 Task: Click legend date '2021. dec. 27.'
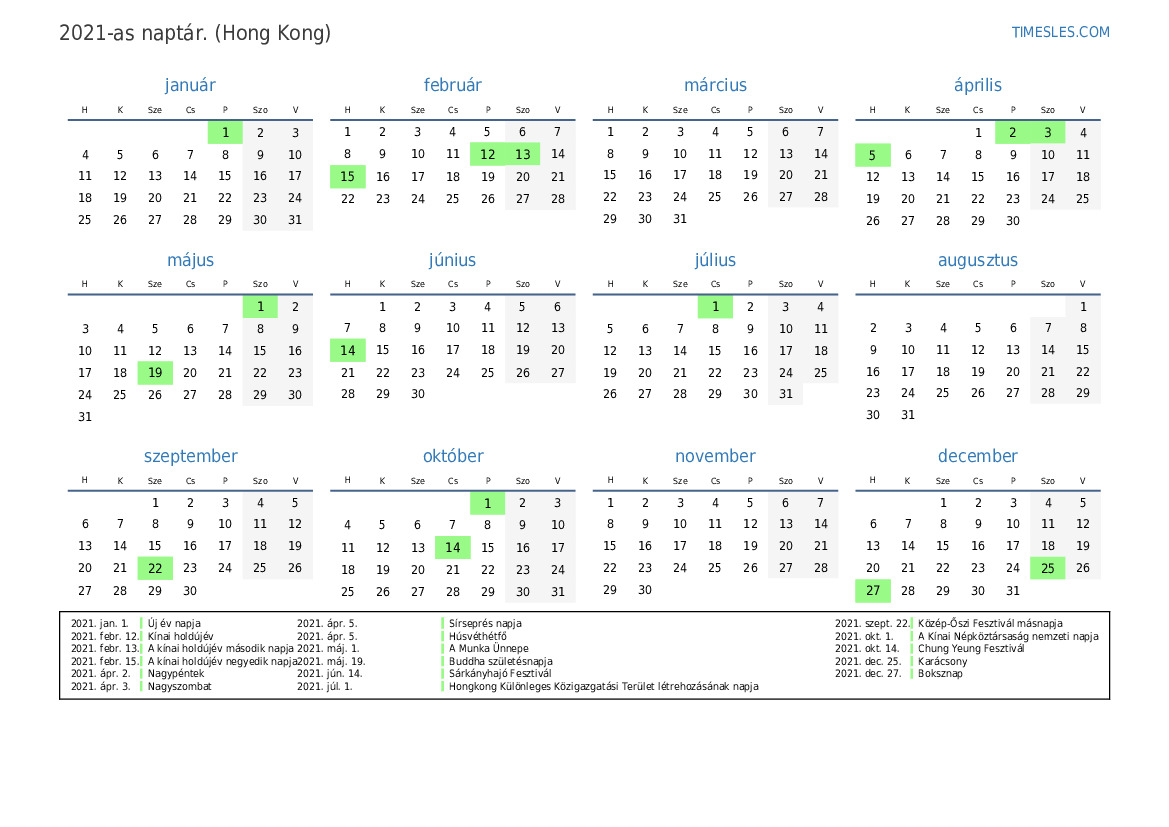pos(868,673)
